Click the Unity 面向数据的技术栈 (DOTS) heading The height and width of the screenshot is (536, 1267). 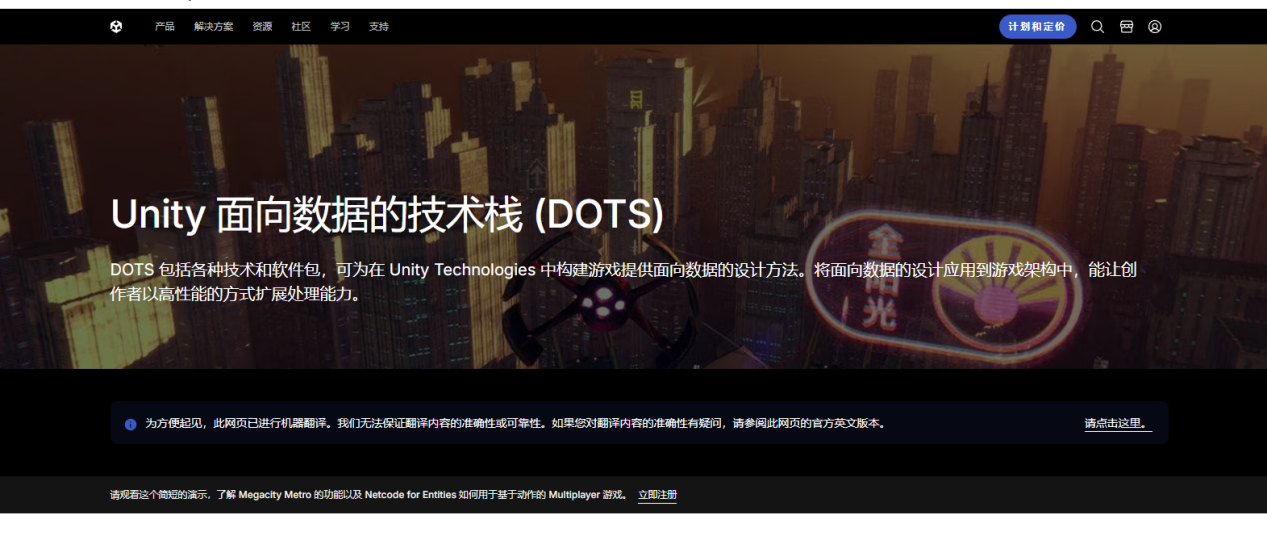tap(387, 214)
